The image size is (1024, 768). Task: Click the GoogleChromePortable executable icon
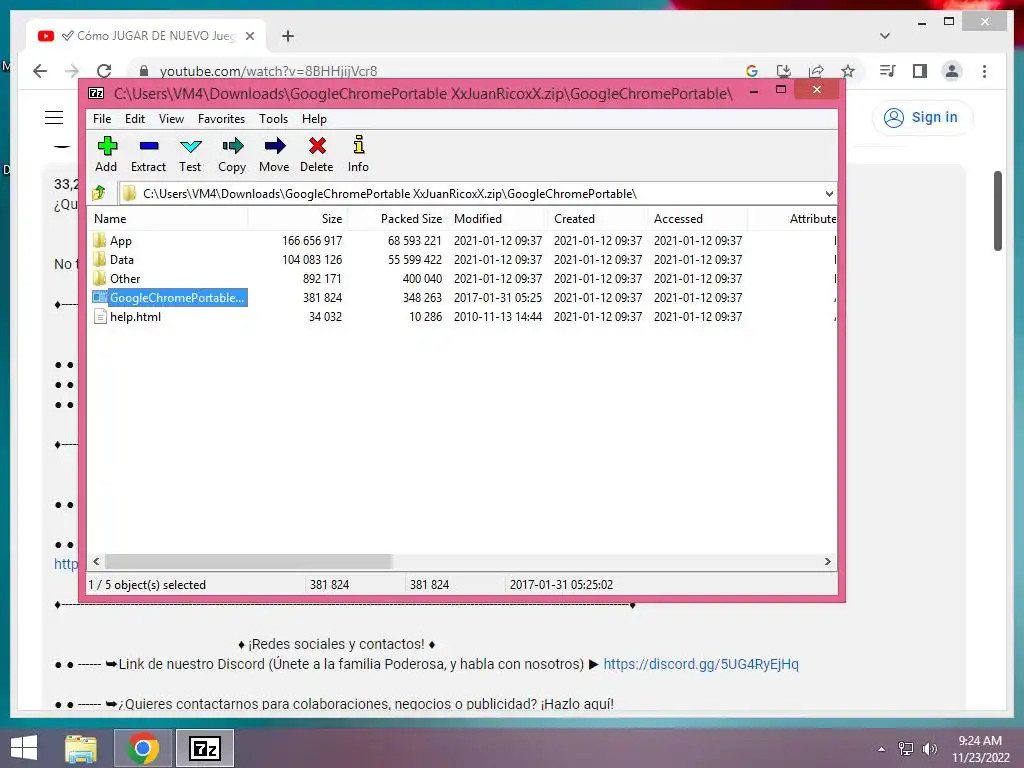(100, 297)
